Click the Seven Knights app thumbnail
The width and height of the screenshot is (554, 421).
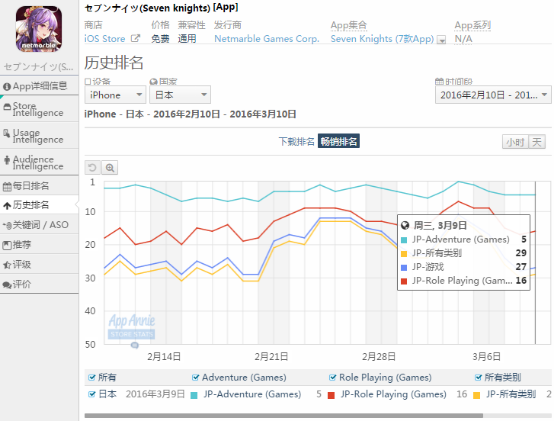pos(39,29)
